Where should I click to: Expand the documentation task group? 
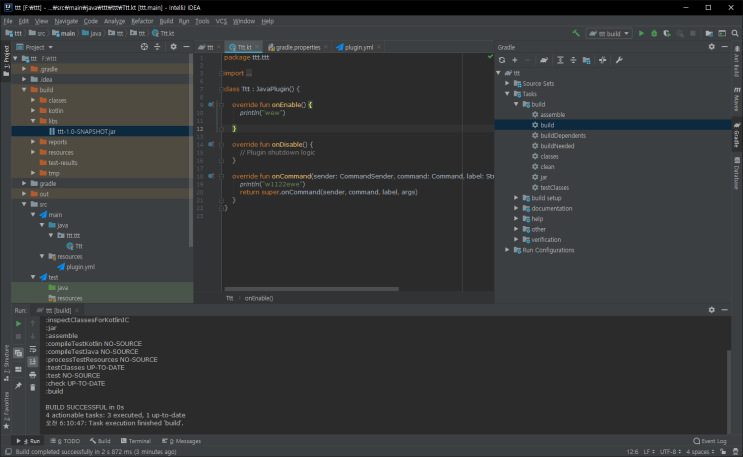[516, 208]
